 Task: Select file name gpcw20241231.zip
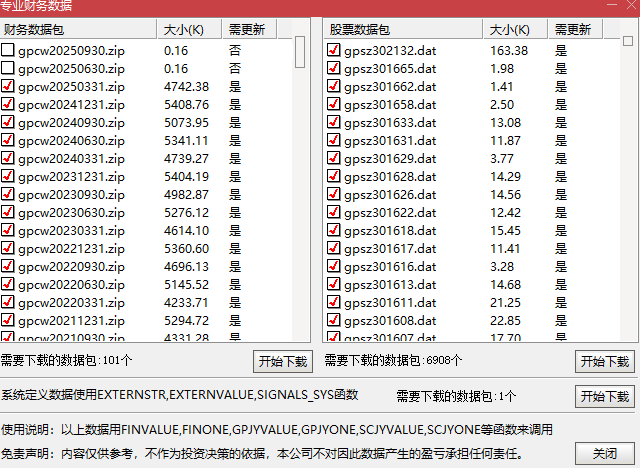click(71, 104)
